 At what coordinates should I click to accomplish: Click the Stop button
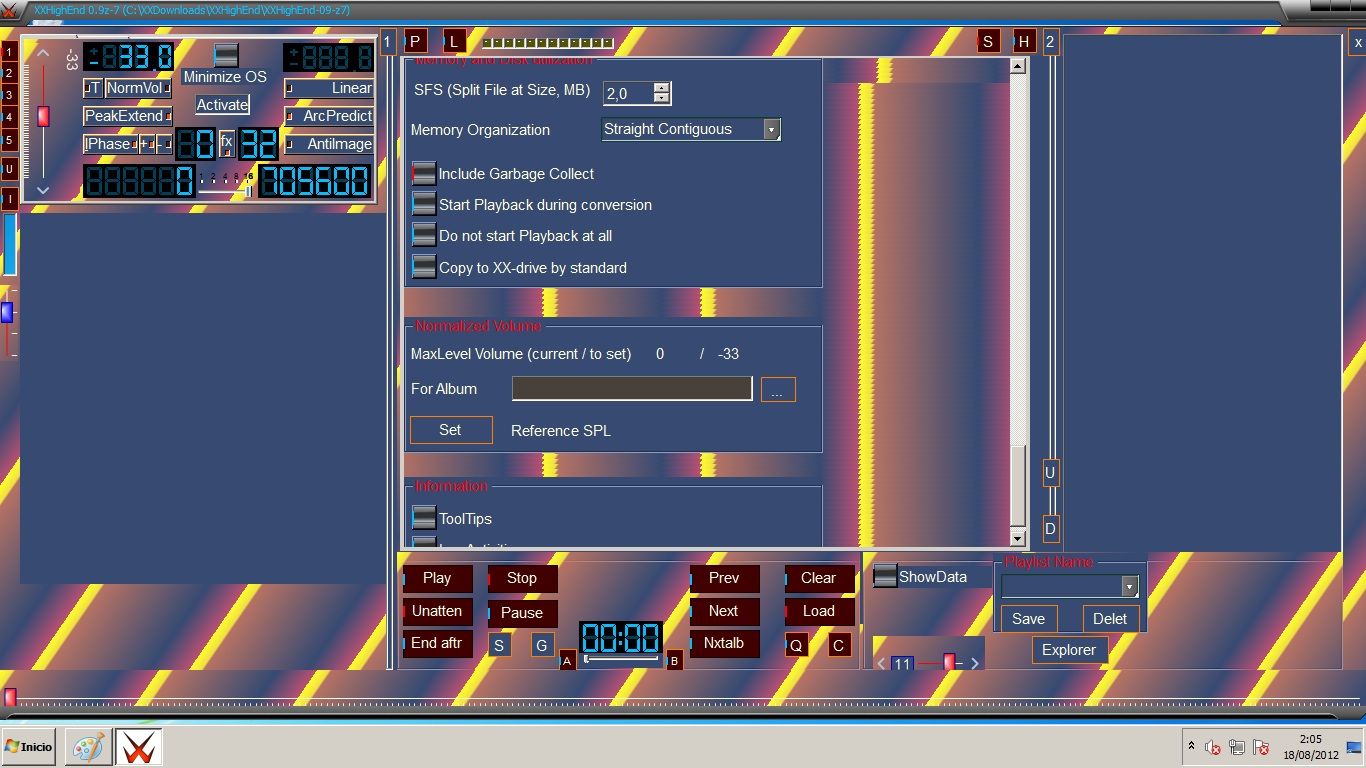click(522, 578)
